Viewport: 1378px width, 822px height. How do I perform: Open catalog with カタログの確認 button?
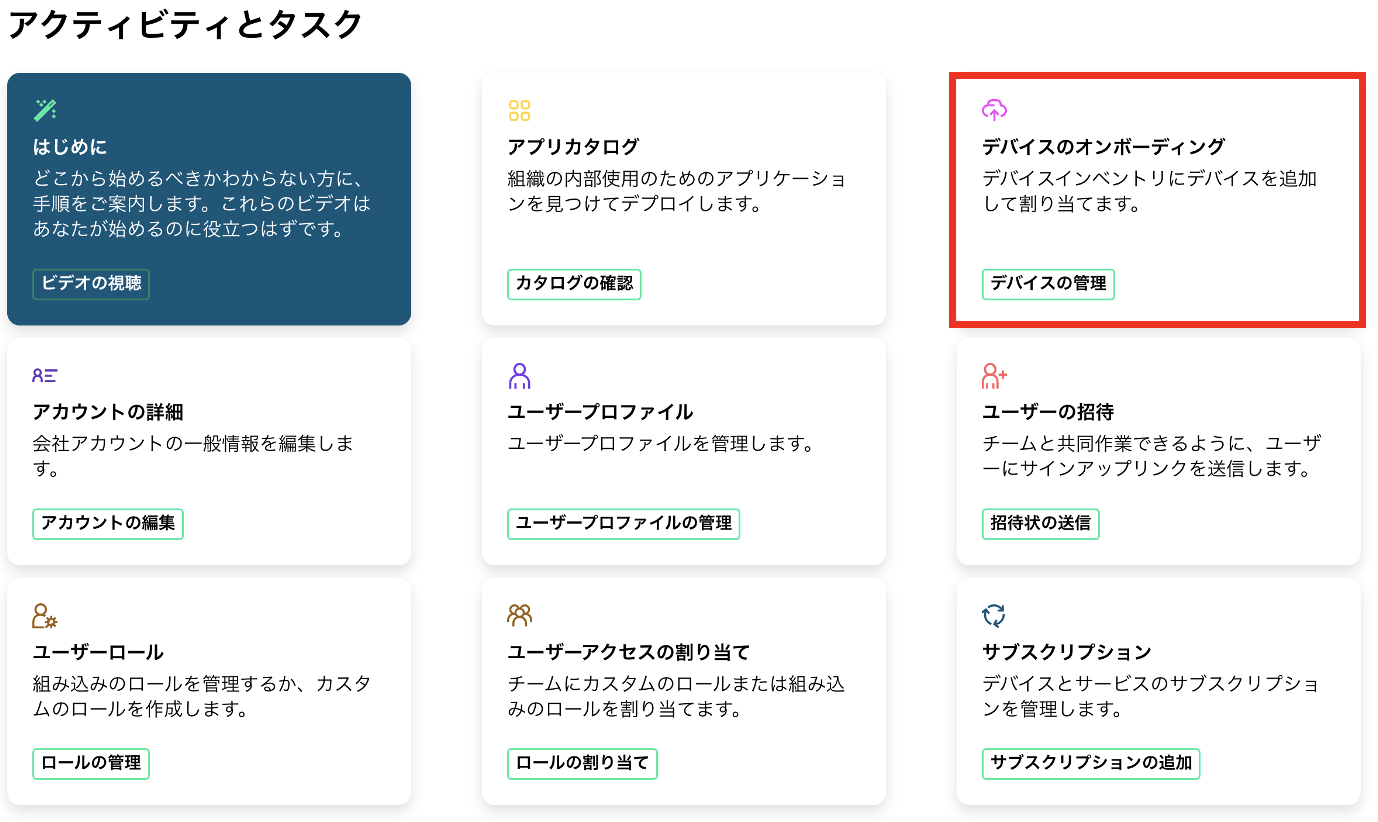[x=574, y=284]
